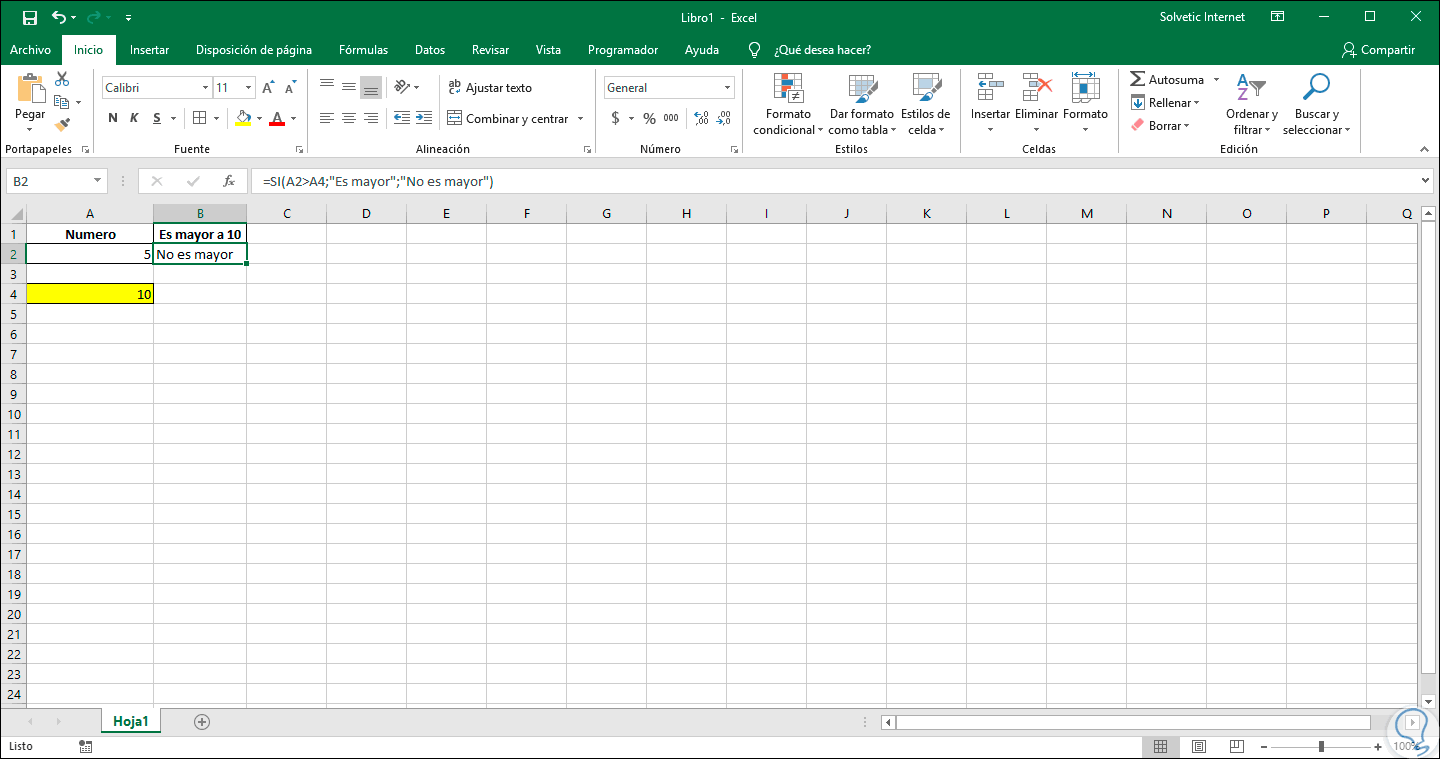Expand the Name Box dropdown showing B2

pos(97,181)
